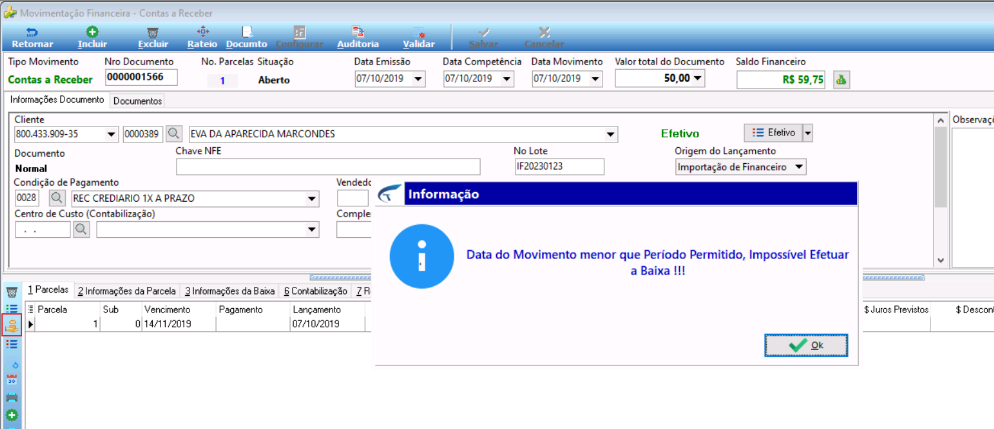The height and width of the screenshot is (429, 994).
Task: Click the red-bulleted list icon in the sidebar
Action: pos(11,343)
